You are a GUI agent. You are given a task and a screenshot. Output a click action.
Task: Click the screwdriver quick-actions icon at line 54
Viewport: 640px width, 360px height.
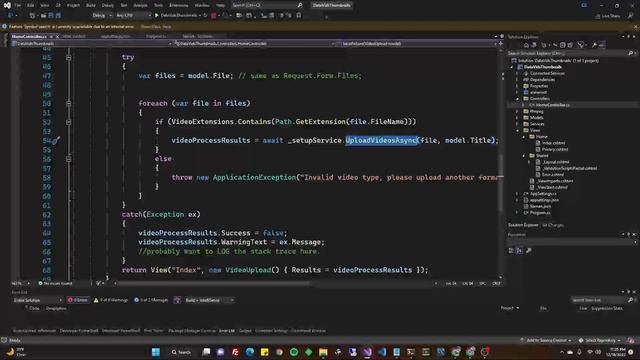click(56, 141)
